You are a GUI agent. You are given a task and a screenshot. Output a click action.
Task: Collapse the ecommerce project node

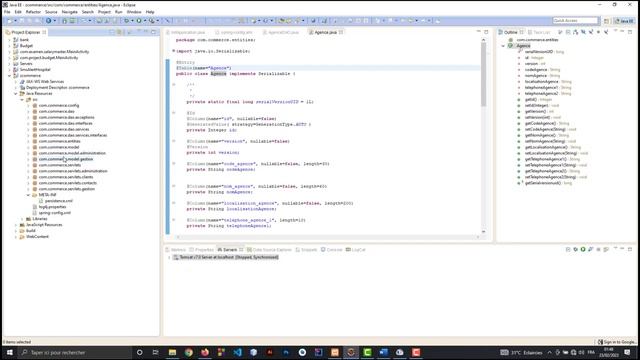[x=10, y=76]
